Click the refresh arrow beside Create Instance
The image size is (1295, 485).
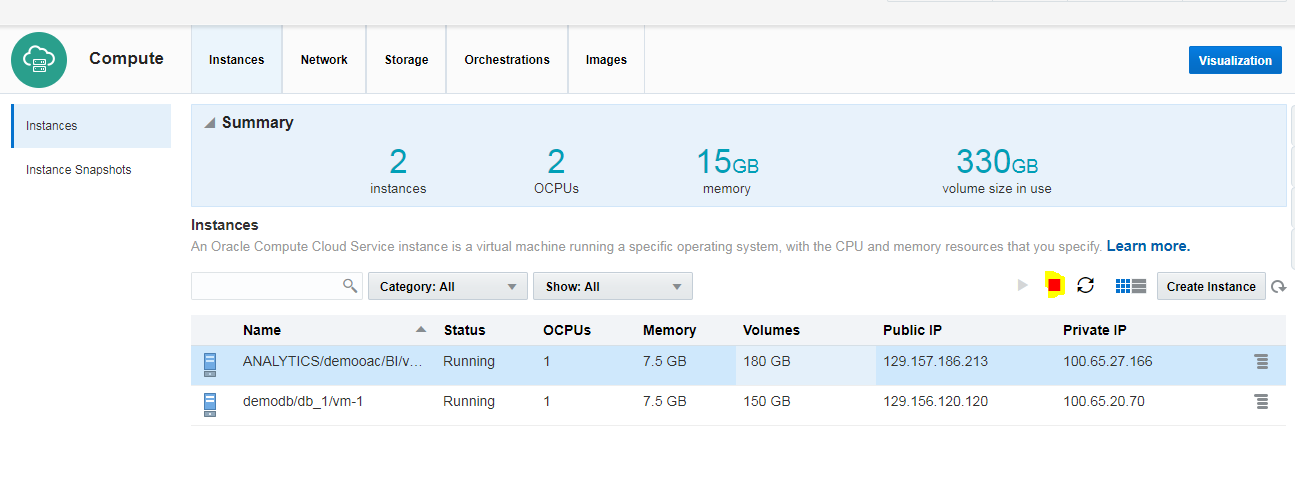pyautogui.click(x=1278, y=287)
